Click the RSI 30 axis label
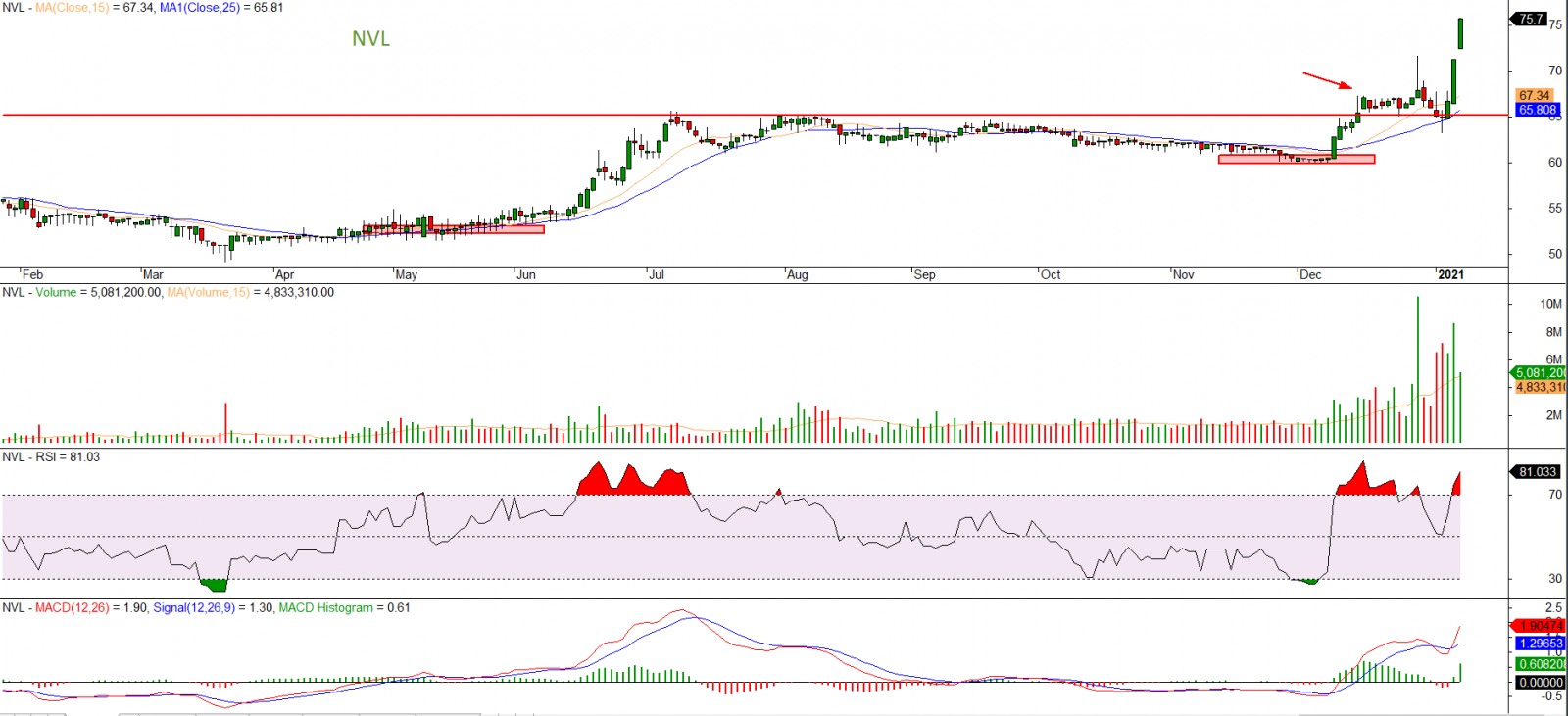Viewport: 1568px width, 716px height. point(1555,579)
